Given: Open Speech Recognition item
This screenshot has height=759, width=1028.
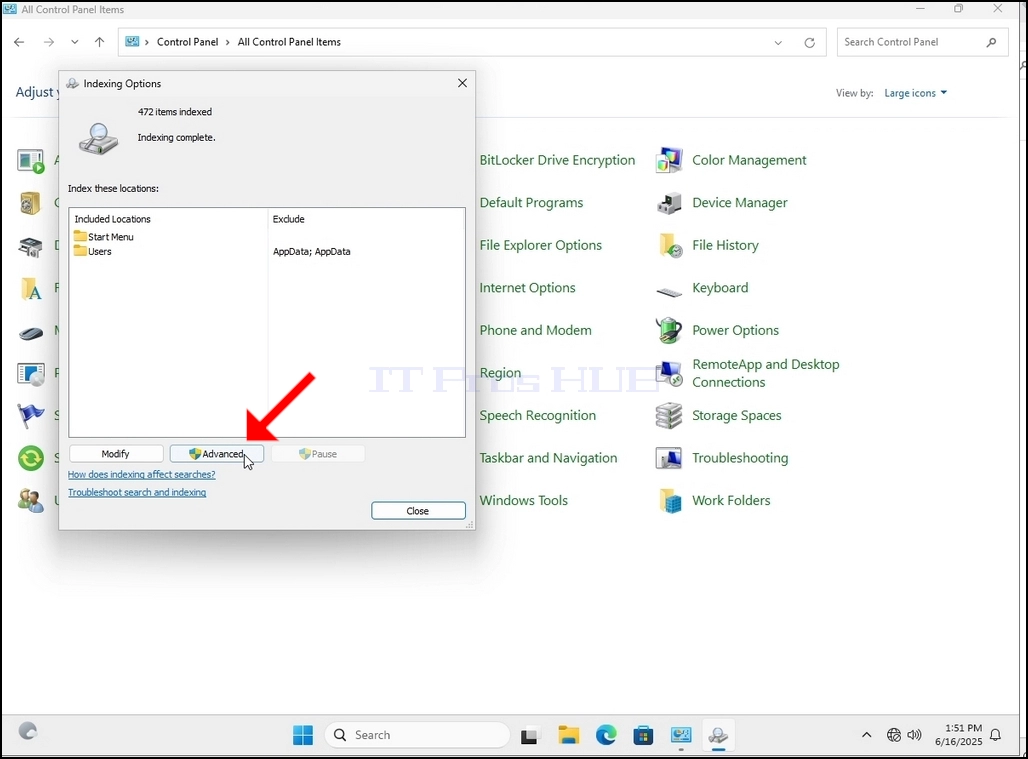Looking at the screenshot, I should click(x=538, y=416).
